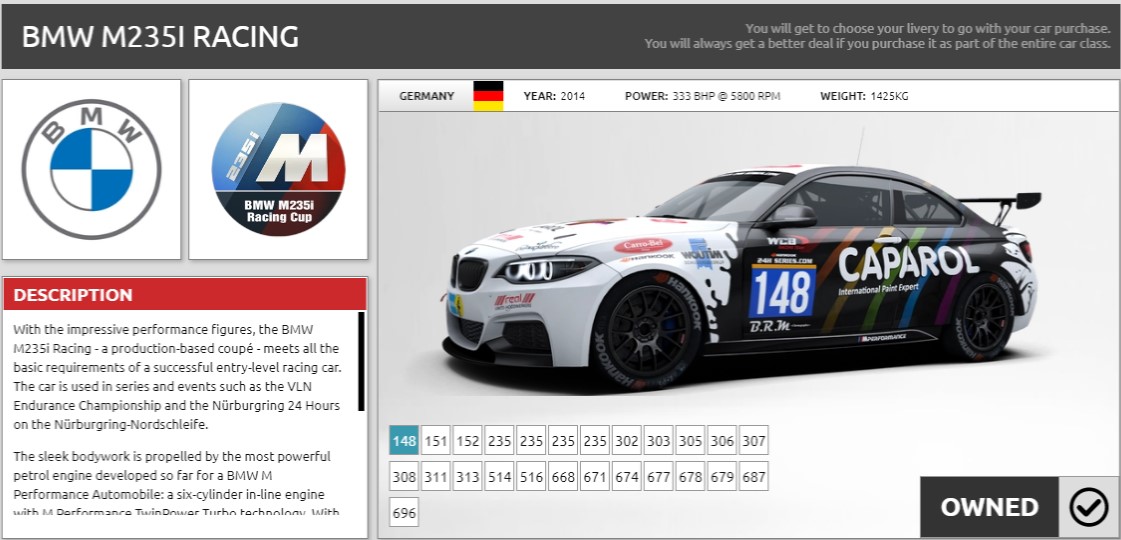Image resolution: width=1121 pixels, height=540 pixels.
Task: Select livery number 674
Action: click(626, 476)
